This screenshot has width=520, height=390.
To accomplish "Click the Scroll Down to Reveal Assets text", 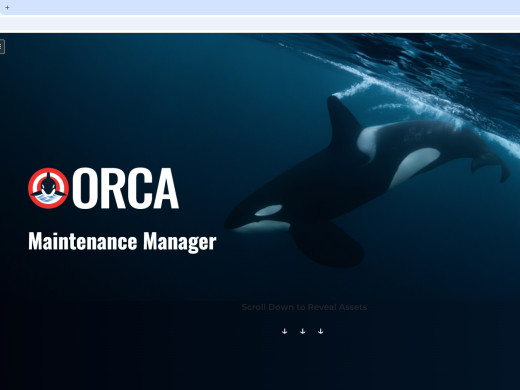I will click(304, 307).
